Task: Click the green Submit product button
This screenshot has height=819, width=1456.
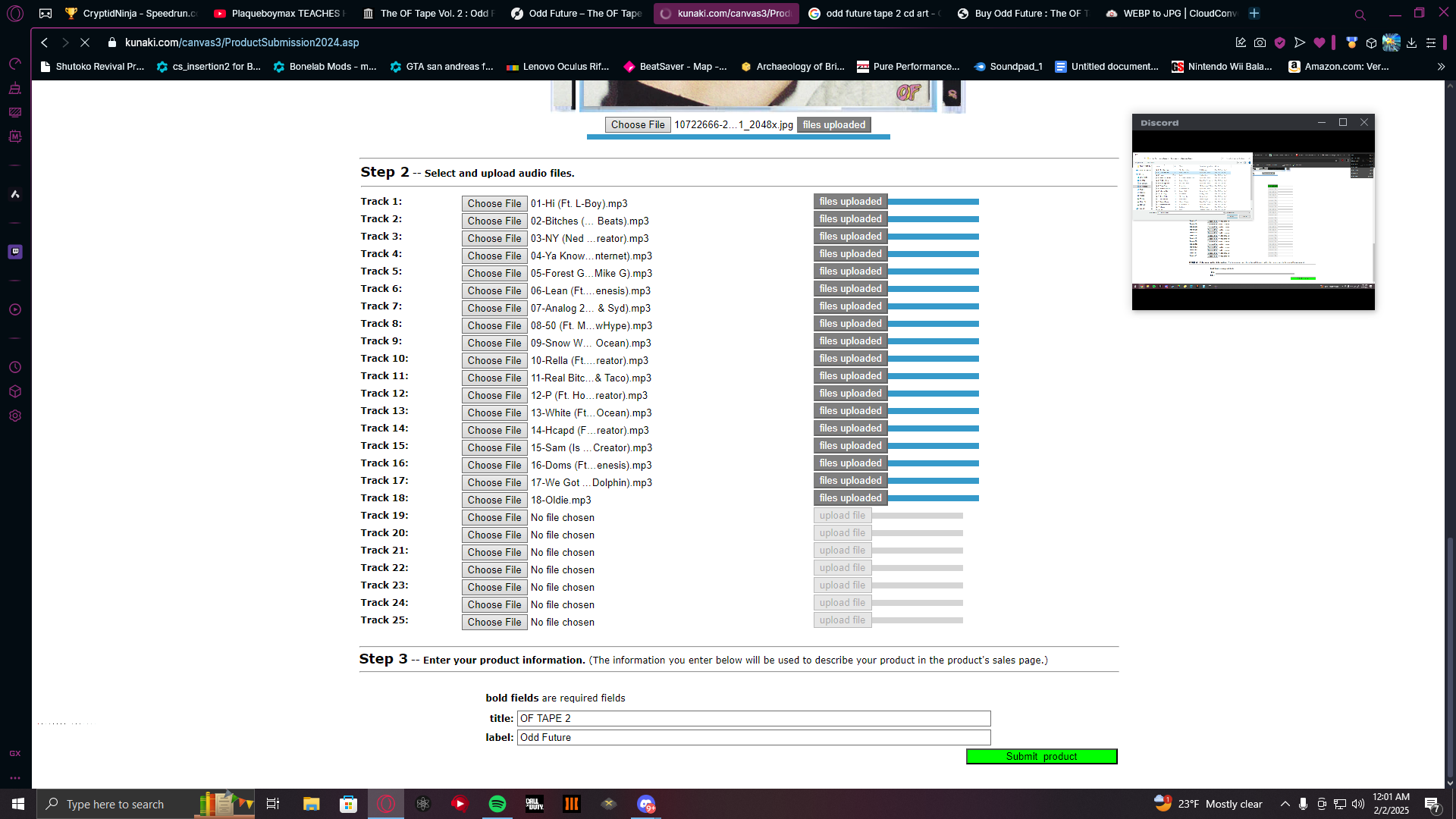Action: [1041, 756]
